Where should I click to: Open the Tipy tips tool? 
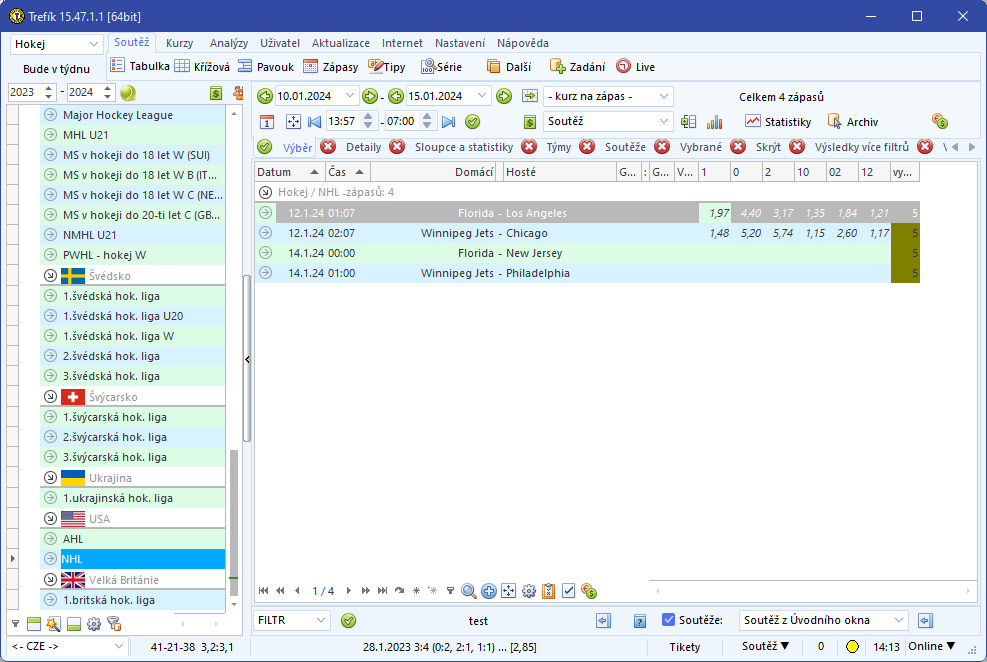[x=386, y=67]
